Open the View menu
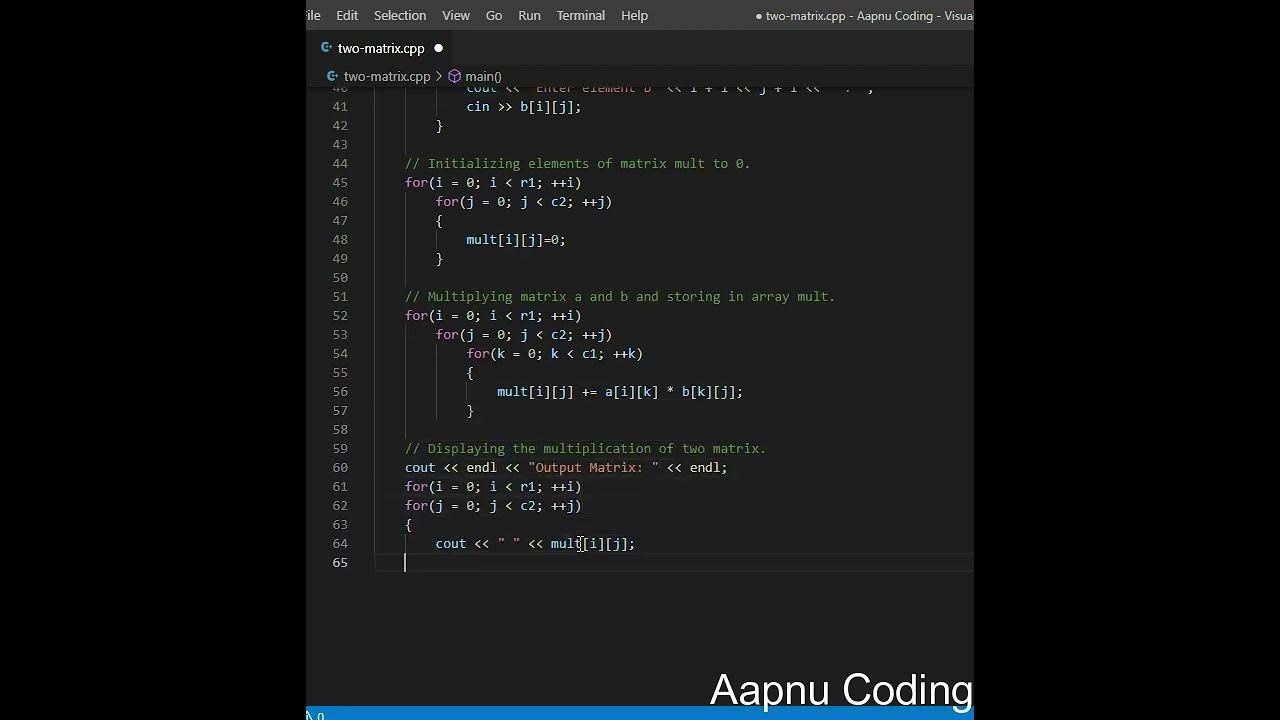This screenshot has height=720, width=1280. point(456,15)
